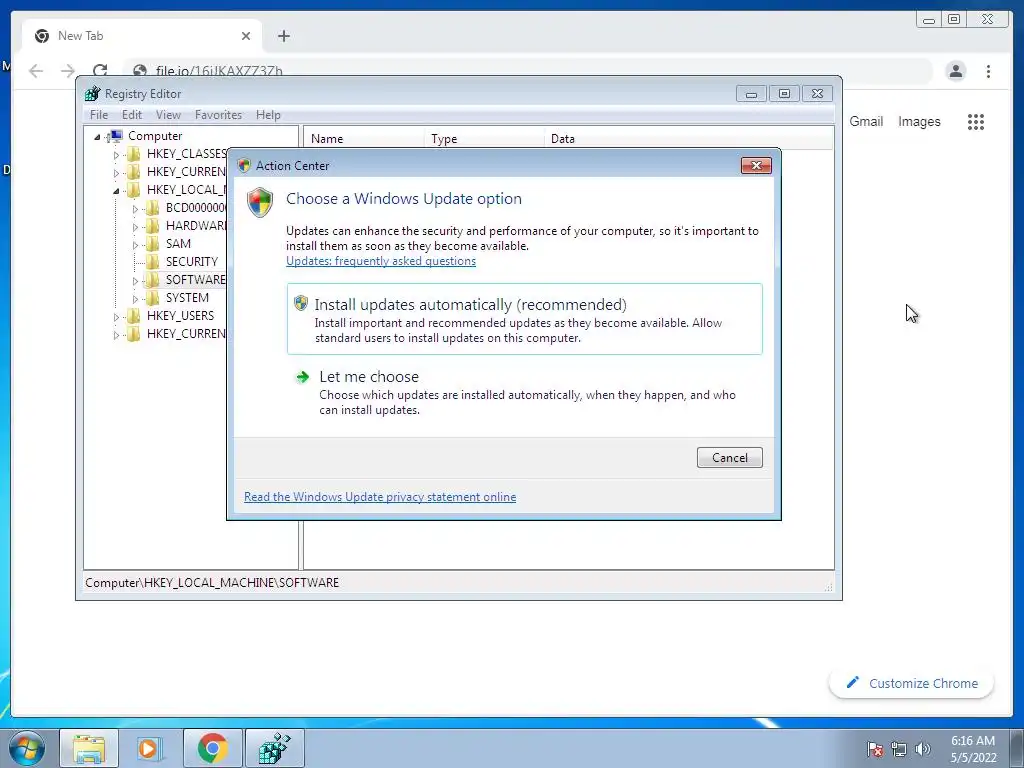Open a new Chrome tab

[283, 36]
